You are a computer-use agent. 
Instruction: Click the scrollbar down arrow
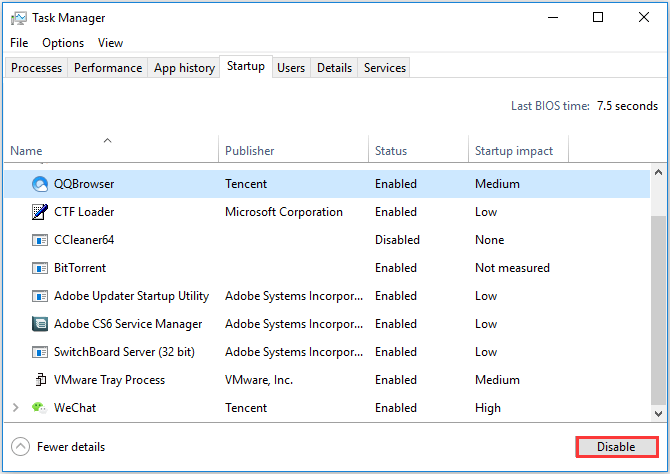pos(658,413)
